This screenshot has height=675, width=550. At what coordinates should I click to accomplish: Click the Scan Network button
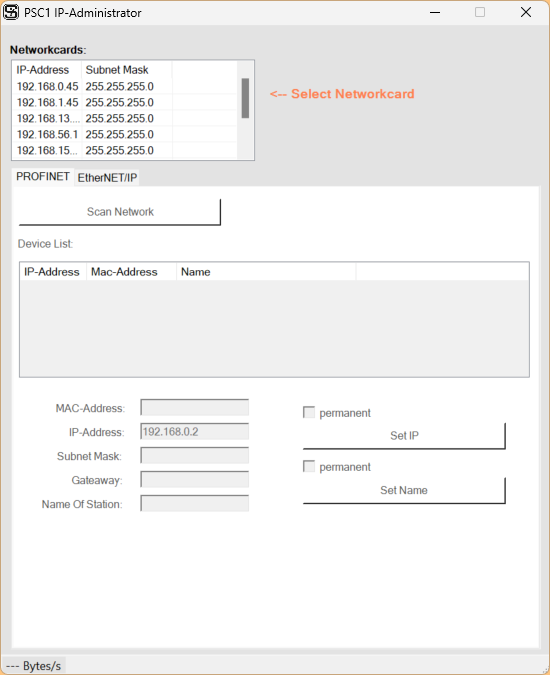[120, 212]
